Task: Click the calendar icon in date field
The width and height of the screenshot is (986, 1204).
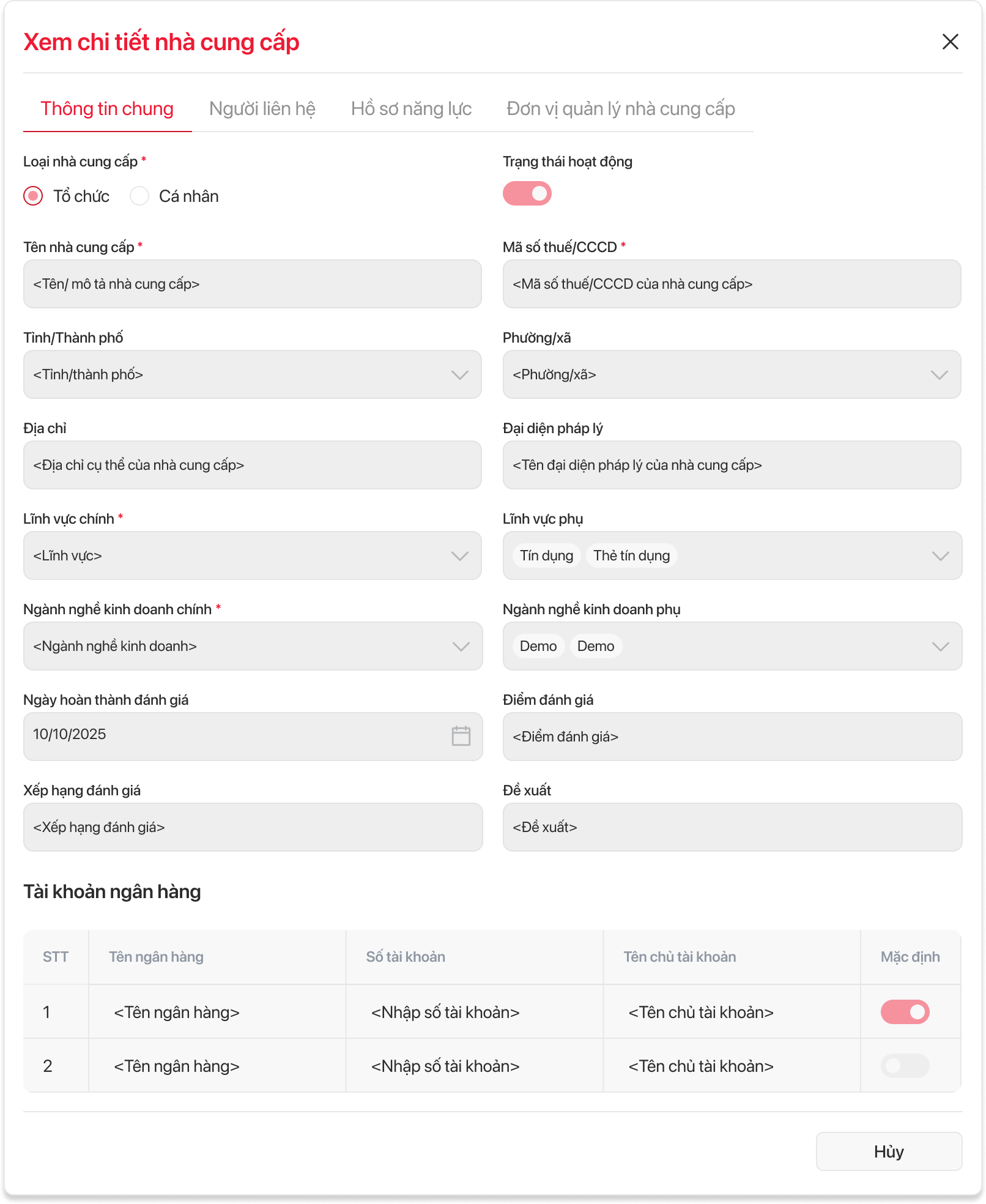Action: click(461, 735)
